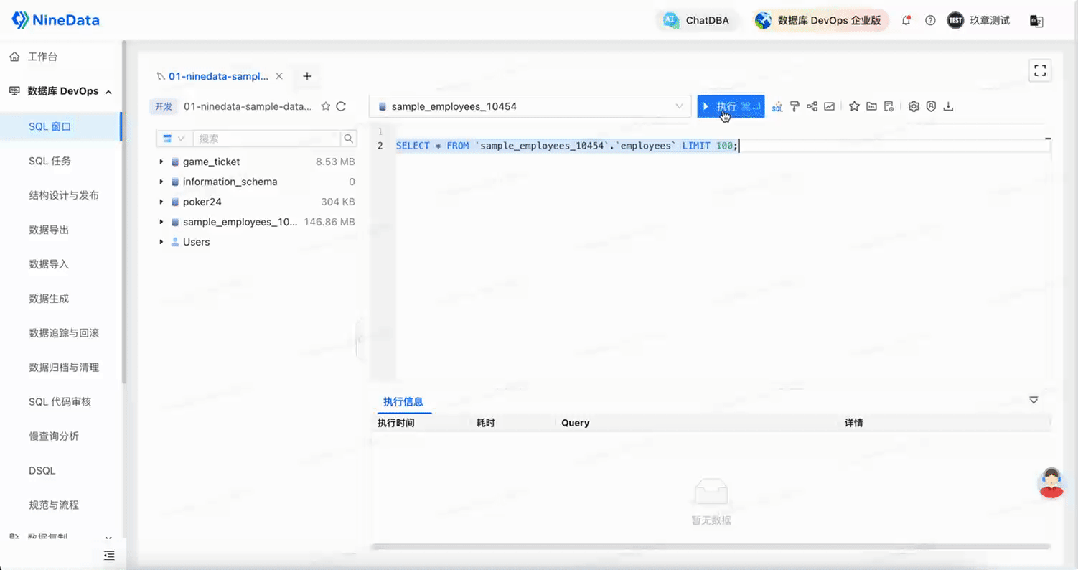Viewport: 1078px width, 570px height.
Task: Expand sample_employees_10... database node
Action: pos(161,221)
